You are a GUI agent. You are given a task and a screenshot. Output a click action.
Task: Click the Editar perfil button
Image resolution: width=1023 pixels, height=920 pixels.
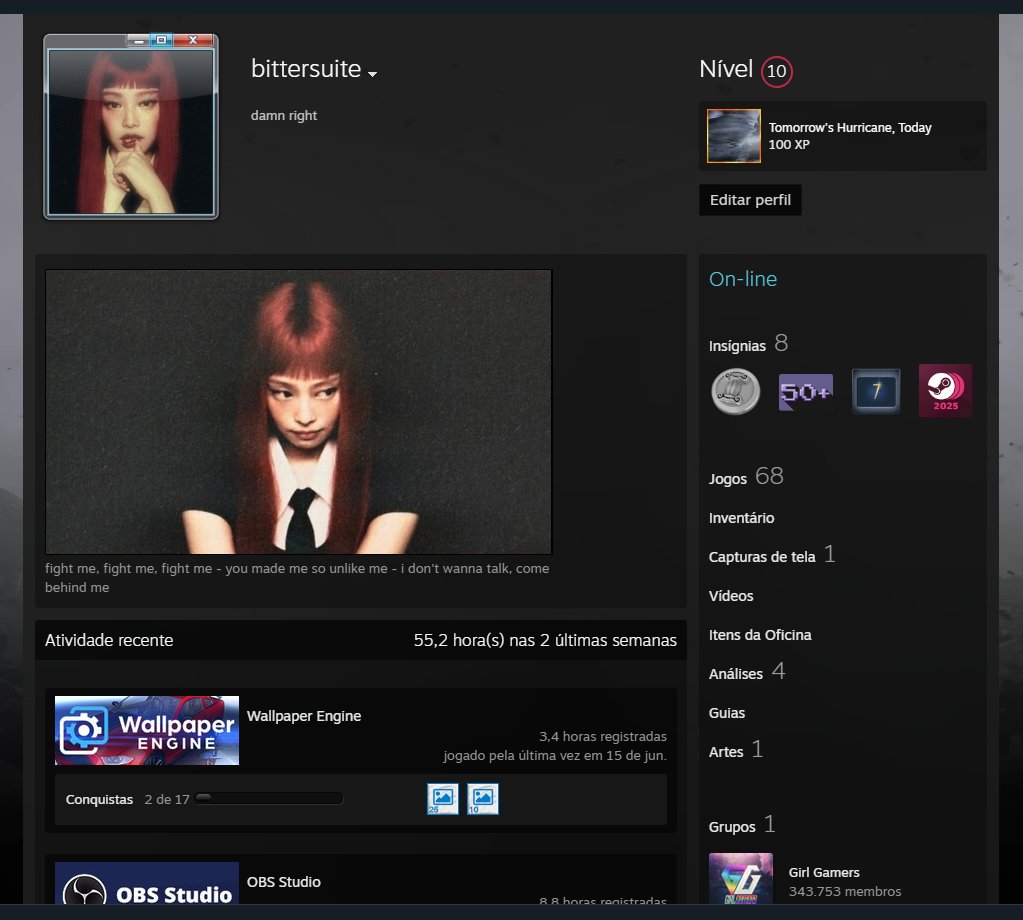click(x=750, y=200)
